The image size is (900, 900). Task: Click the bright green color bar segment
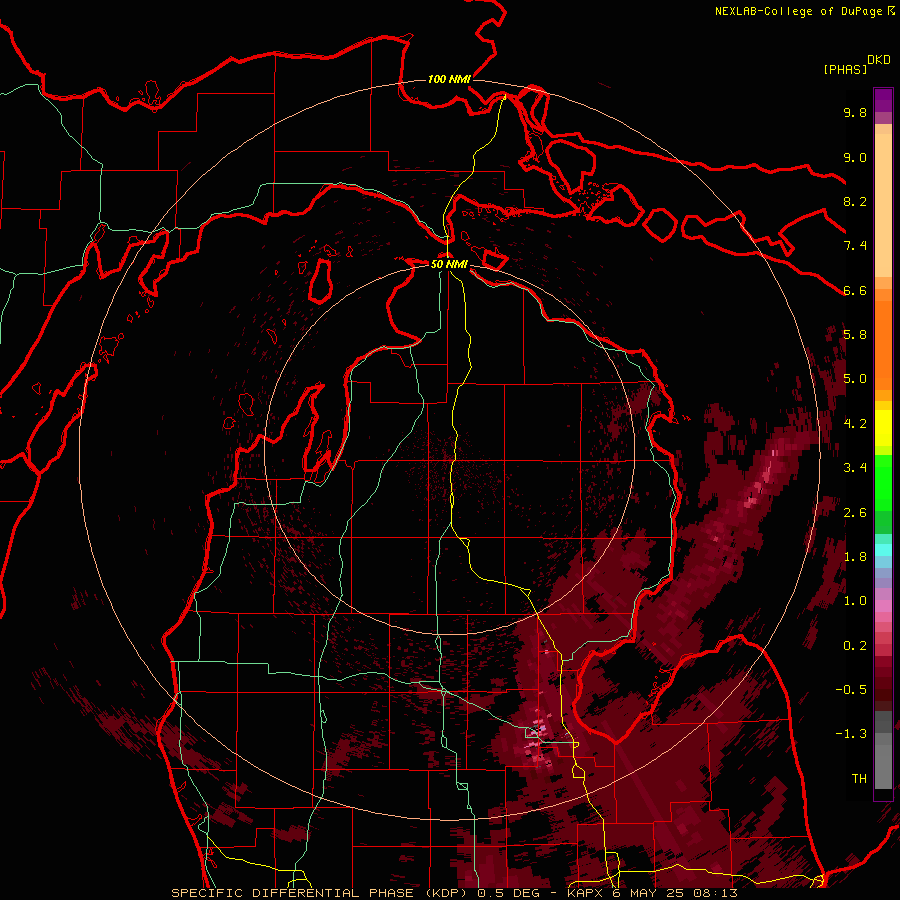pos(883,483)
